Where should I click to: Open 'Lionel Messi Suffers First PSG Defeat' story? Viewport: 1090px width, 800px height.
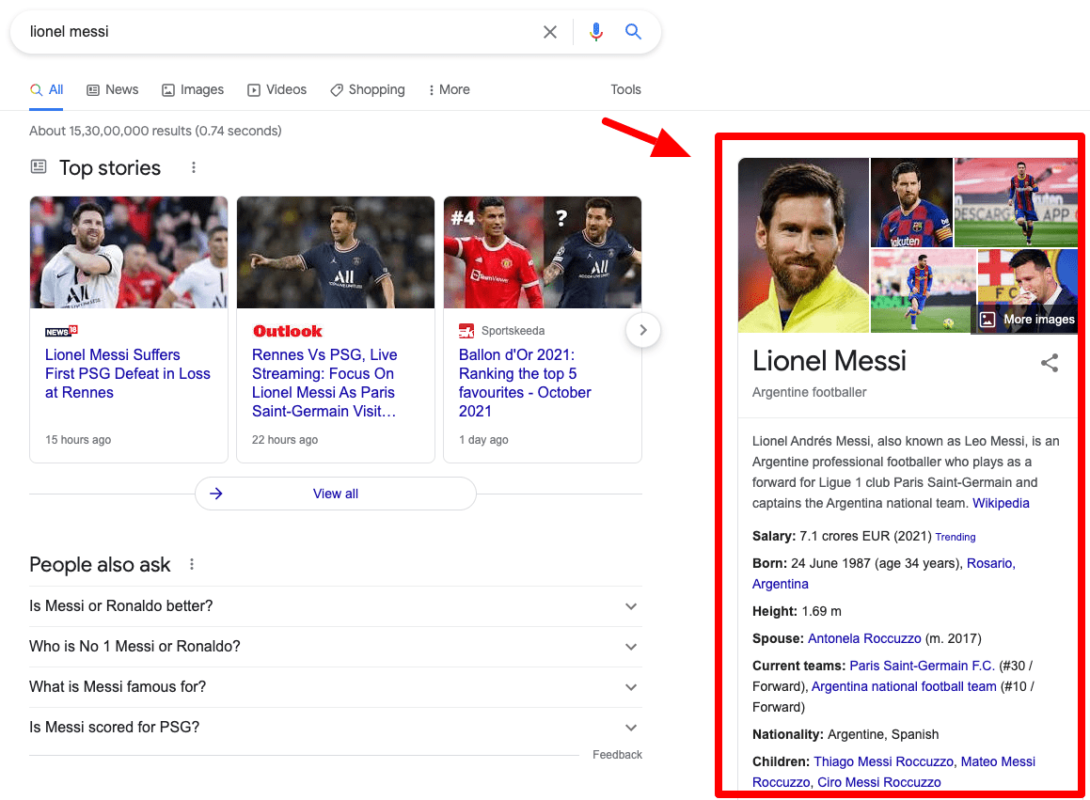click(x=128, y=373)
